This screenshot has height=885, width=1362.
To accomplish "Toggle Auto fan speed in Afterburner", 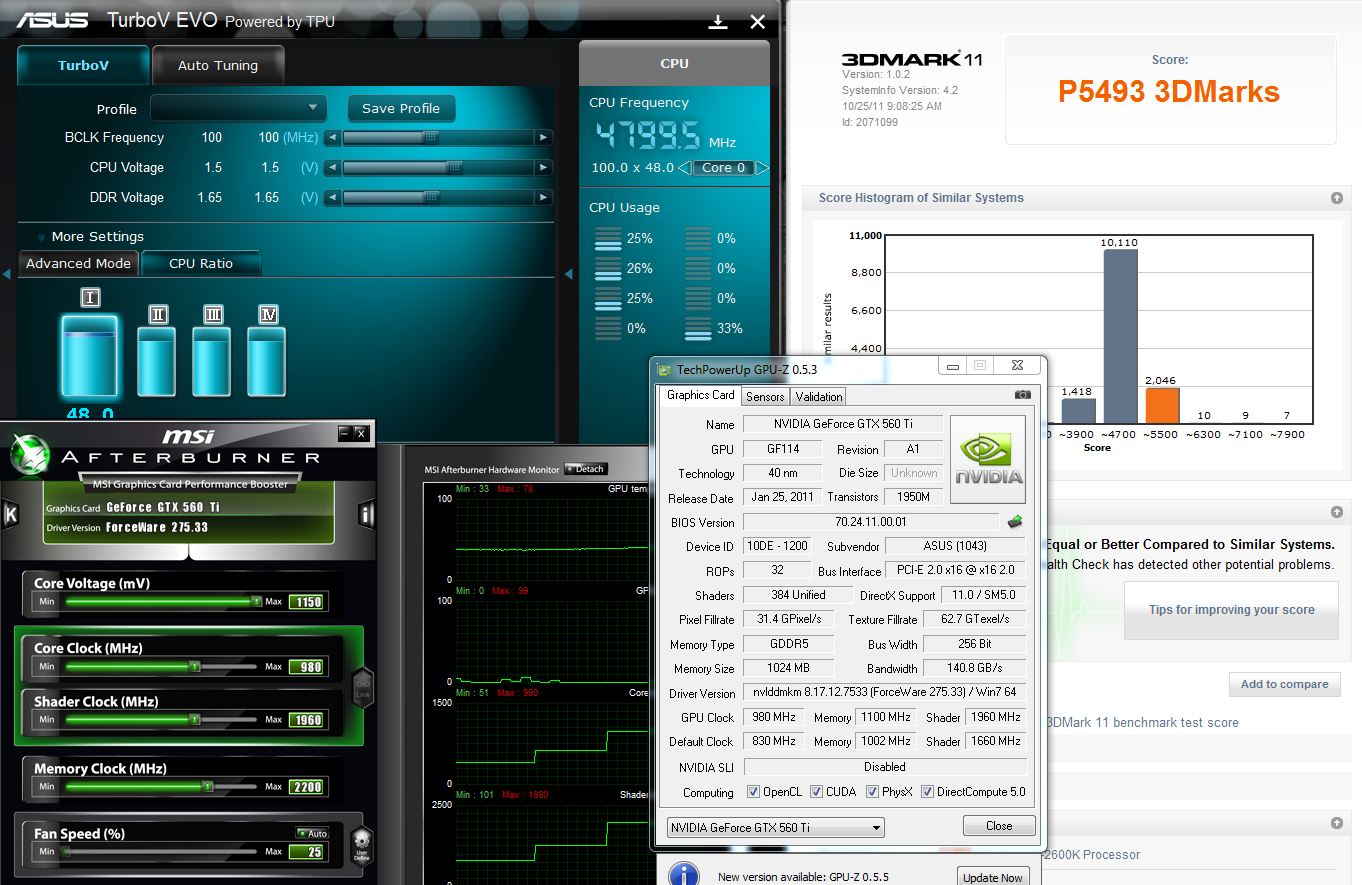I will pyautogui.click(x=312, y=833).
